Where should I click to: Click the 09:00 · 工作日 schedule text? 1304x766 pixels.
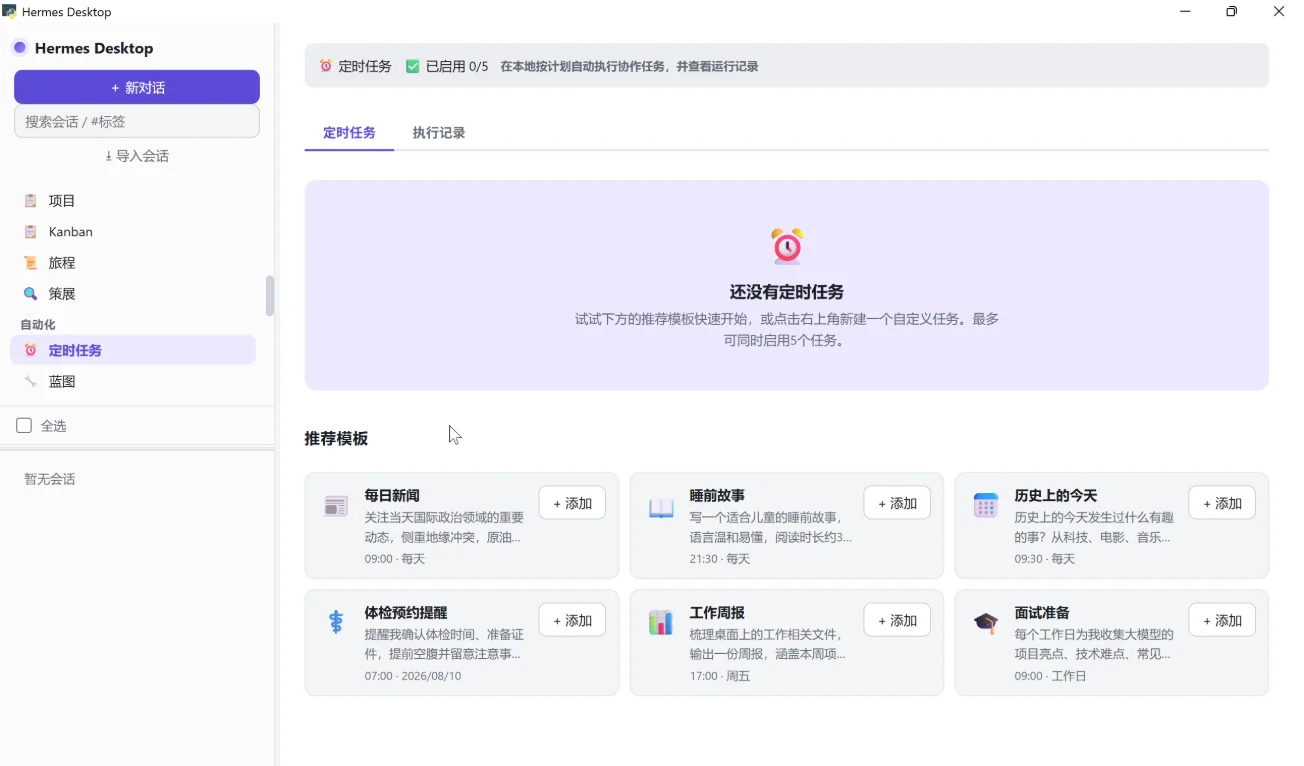[1050, 676]
